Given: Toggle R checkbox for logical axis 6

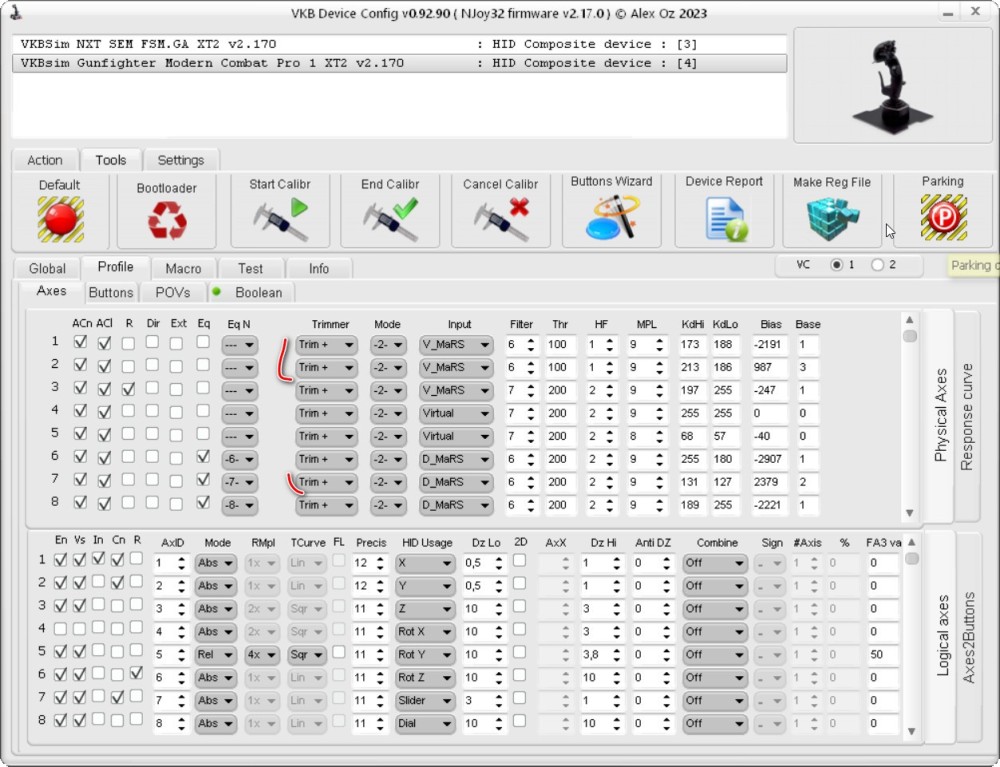Looking at the screenshot, I should click(x=136, y=673).
